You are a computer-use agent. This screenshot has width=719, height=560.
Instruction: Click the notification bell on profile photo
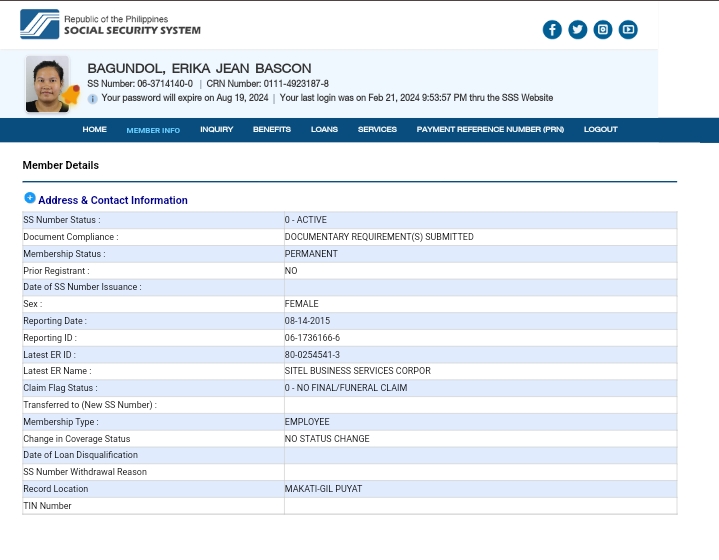pos(72,95)
